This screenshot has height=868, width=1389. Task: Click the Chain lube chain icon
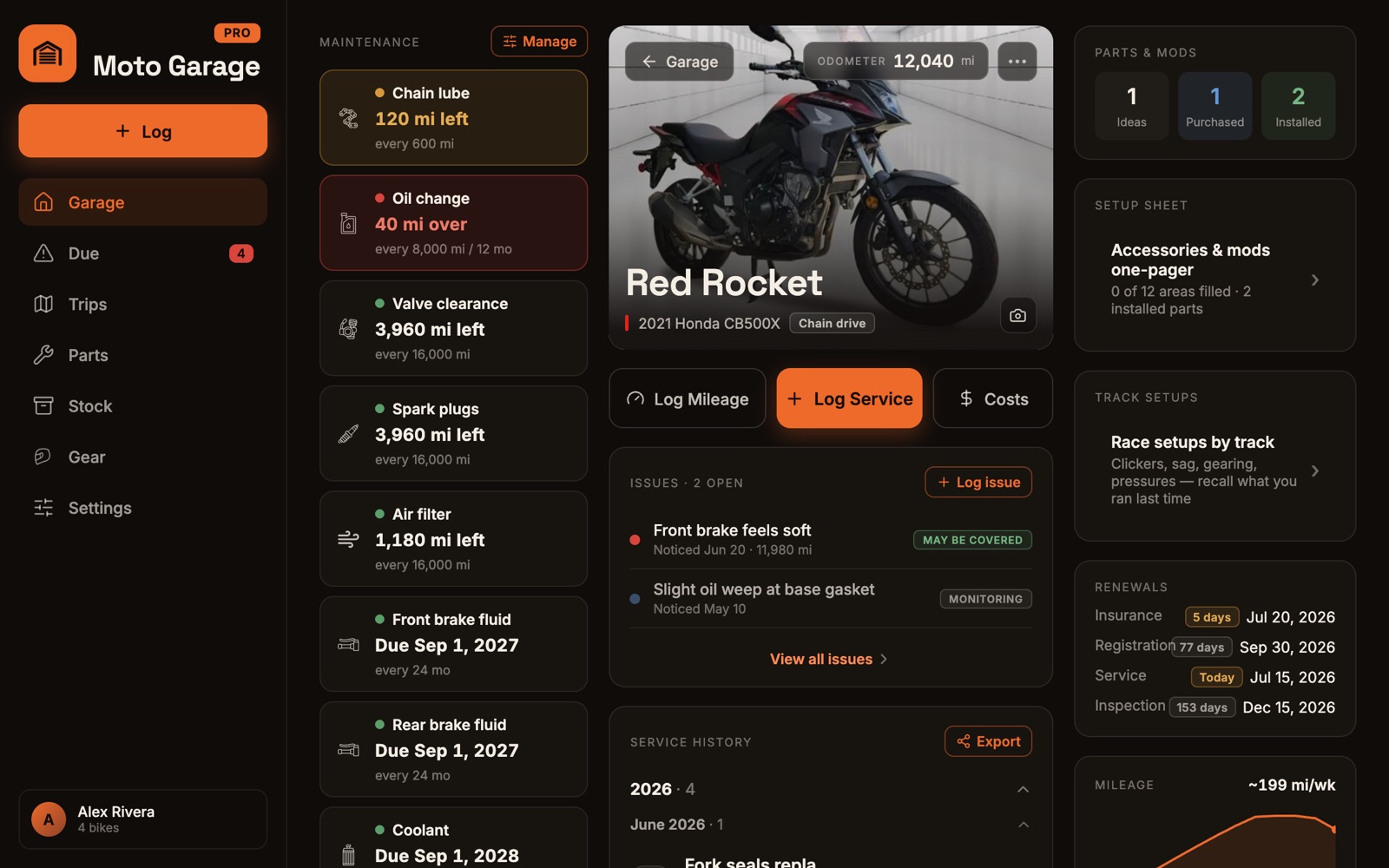click(348, 118)
